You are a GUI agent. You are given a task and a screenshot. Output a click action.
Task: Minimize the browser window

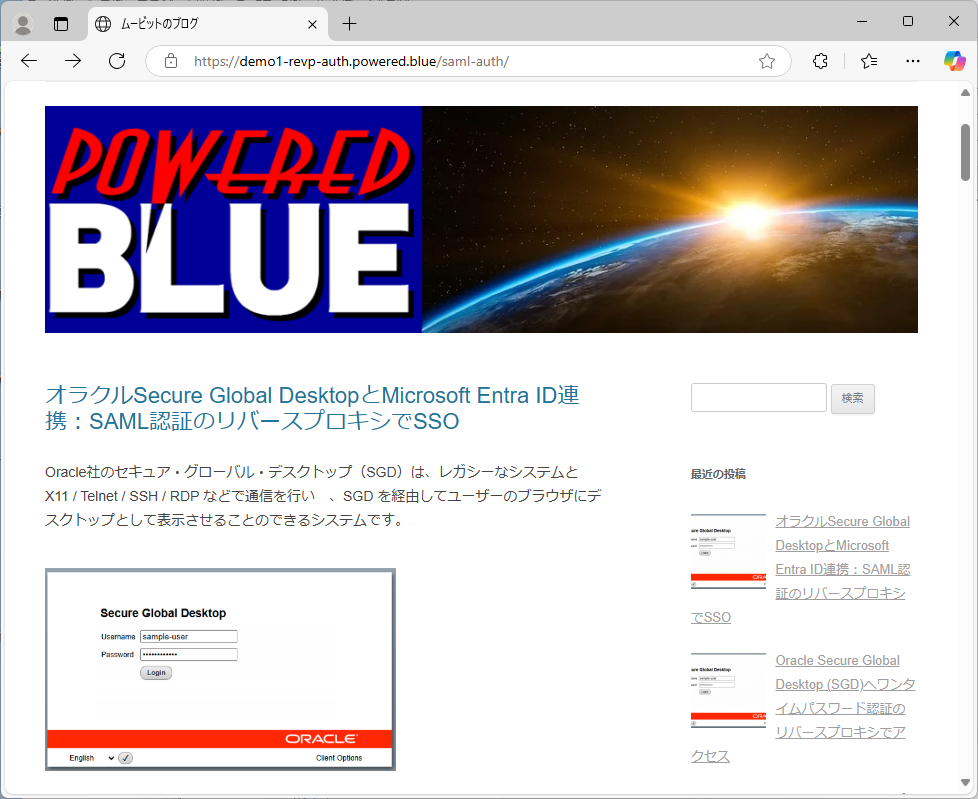[x=862, y=21]
